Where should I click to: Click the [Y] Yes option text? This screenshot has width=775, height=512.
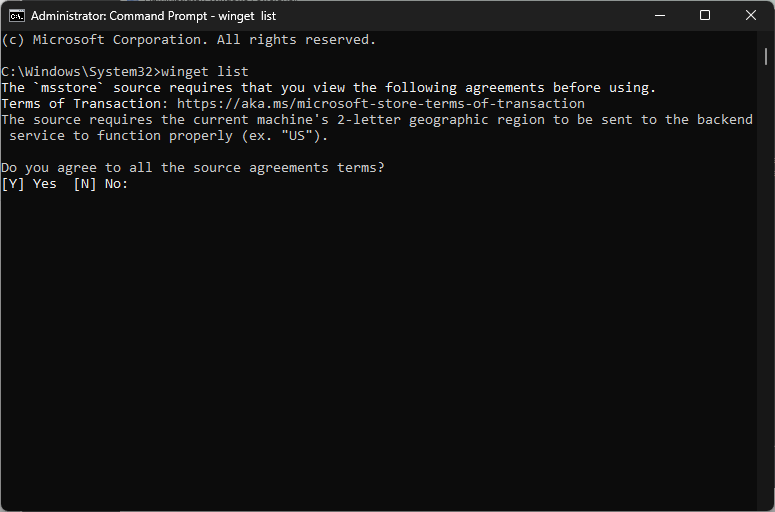29,184
